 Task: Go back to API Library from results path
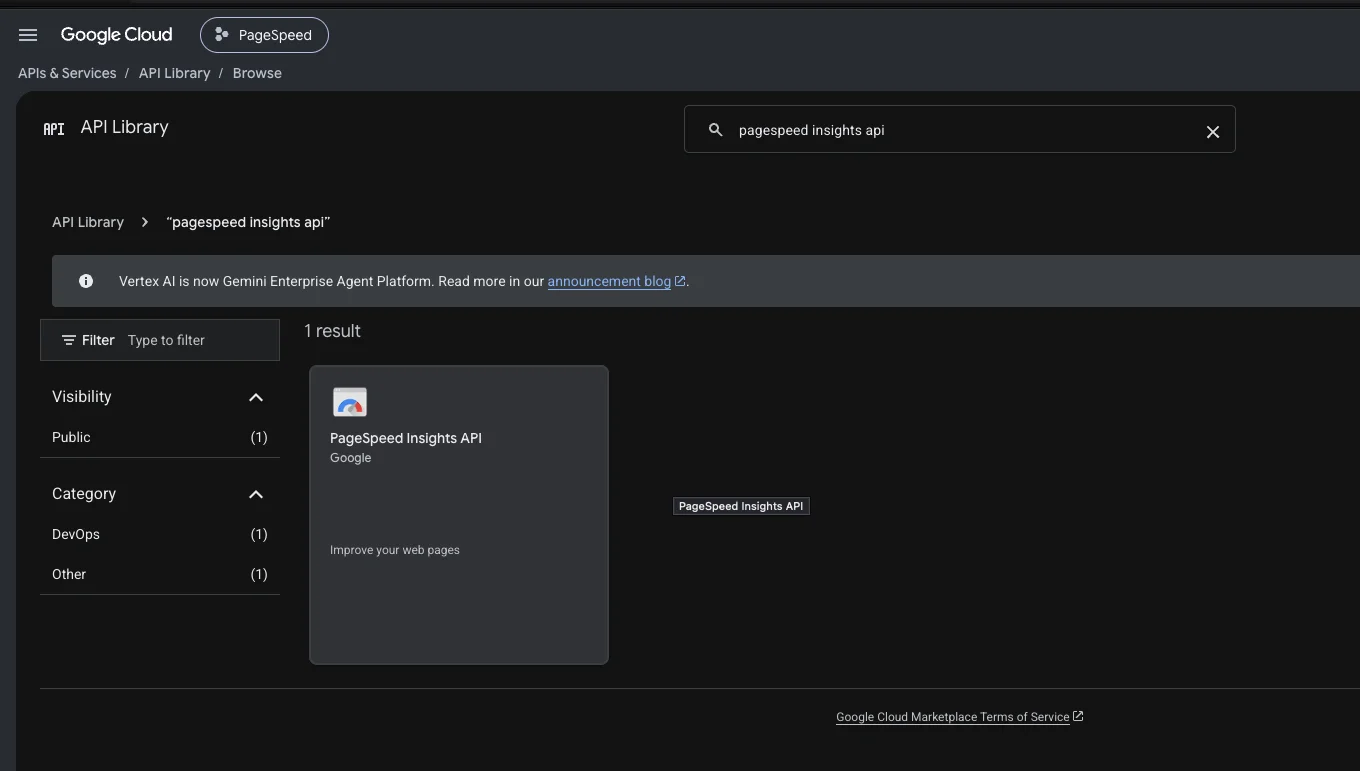pos(88,222)
